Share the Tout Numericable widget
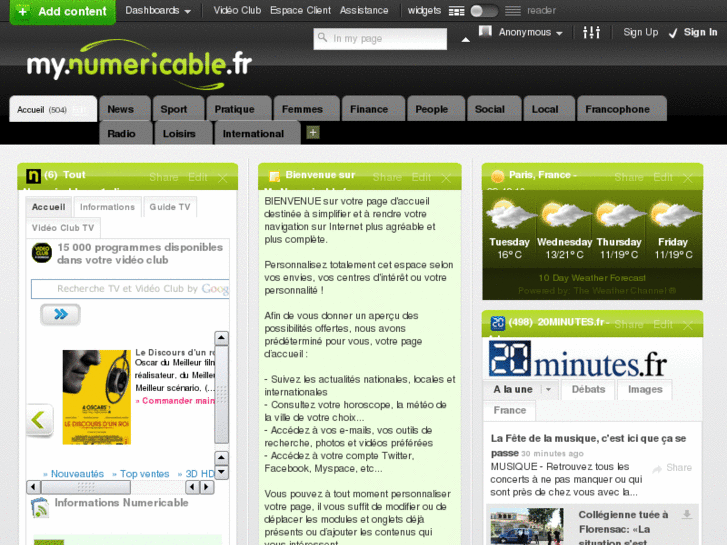 point(164,177)
